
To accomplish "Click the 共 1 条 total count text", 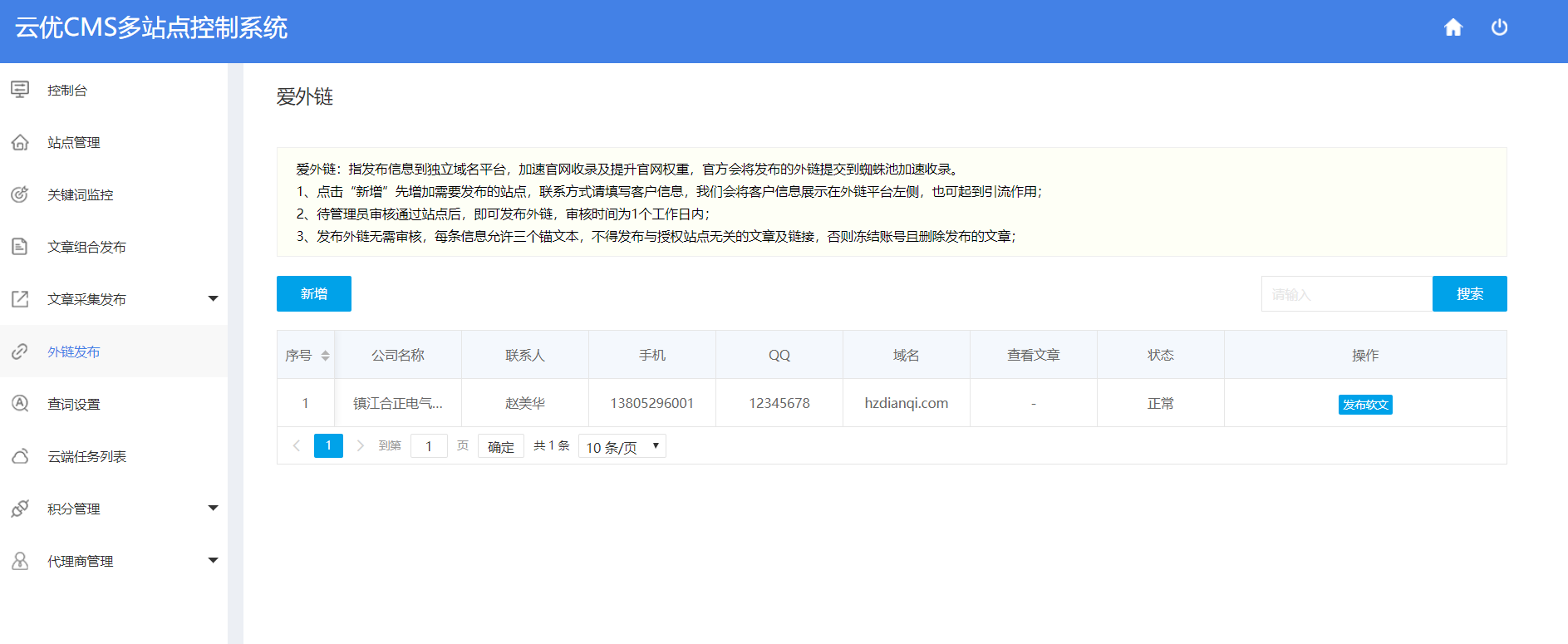I will pyautogui.click(x=552, y=446).
